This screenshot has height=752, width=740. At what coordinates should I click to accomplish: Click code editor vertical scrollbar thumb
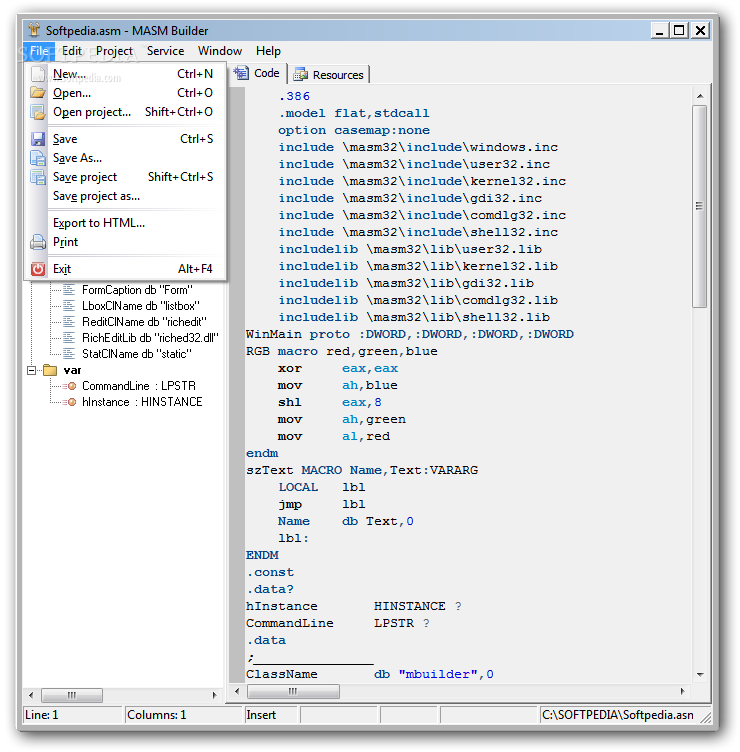click(x=700, y=206)
